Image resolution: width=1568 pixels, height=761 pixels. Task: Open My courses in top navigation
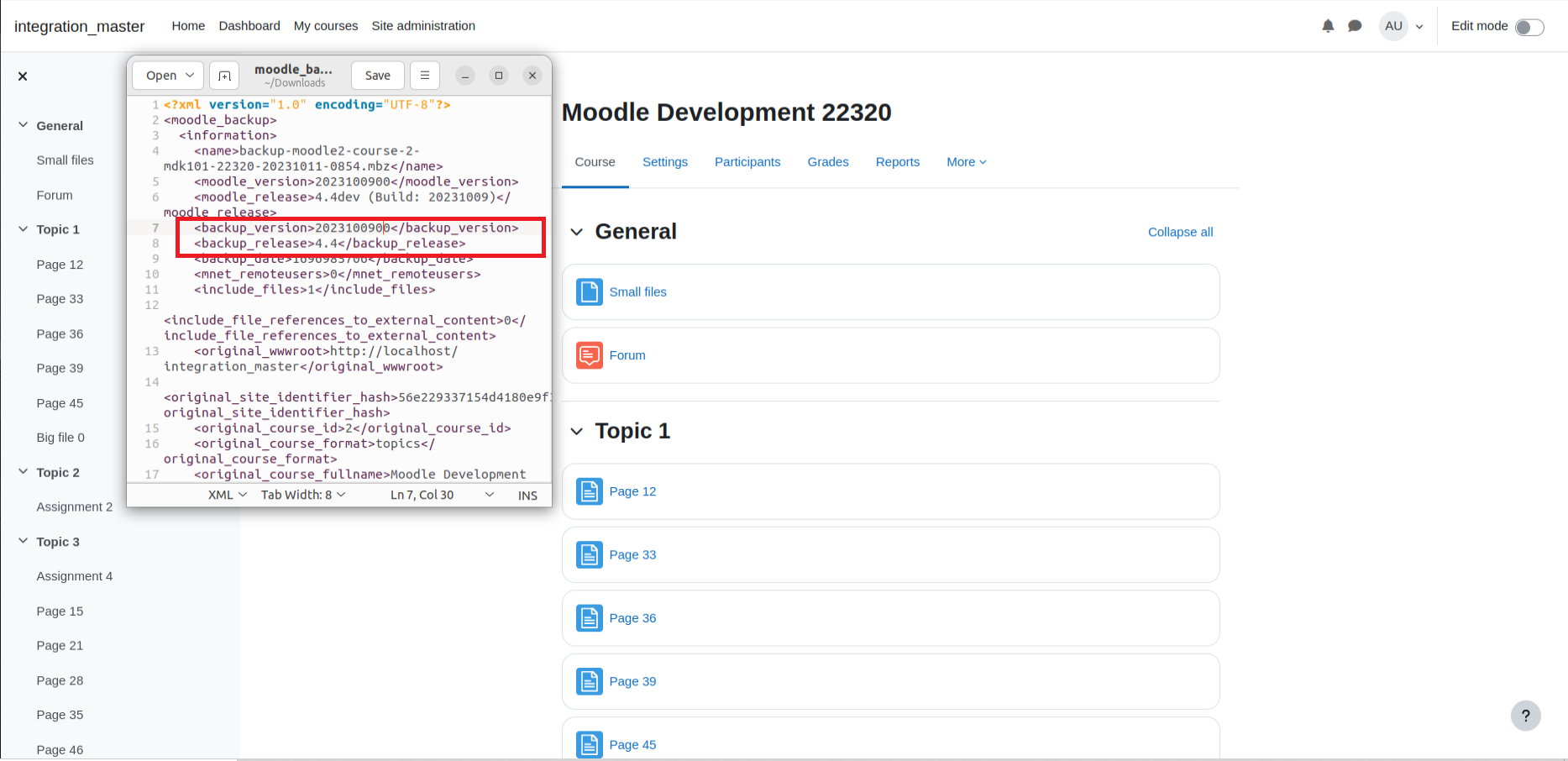click(326, 26)
